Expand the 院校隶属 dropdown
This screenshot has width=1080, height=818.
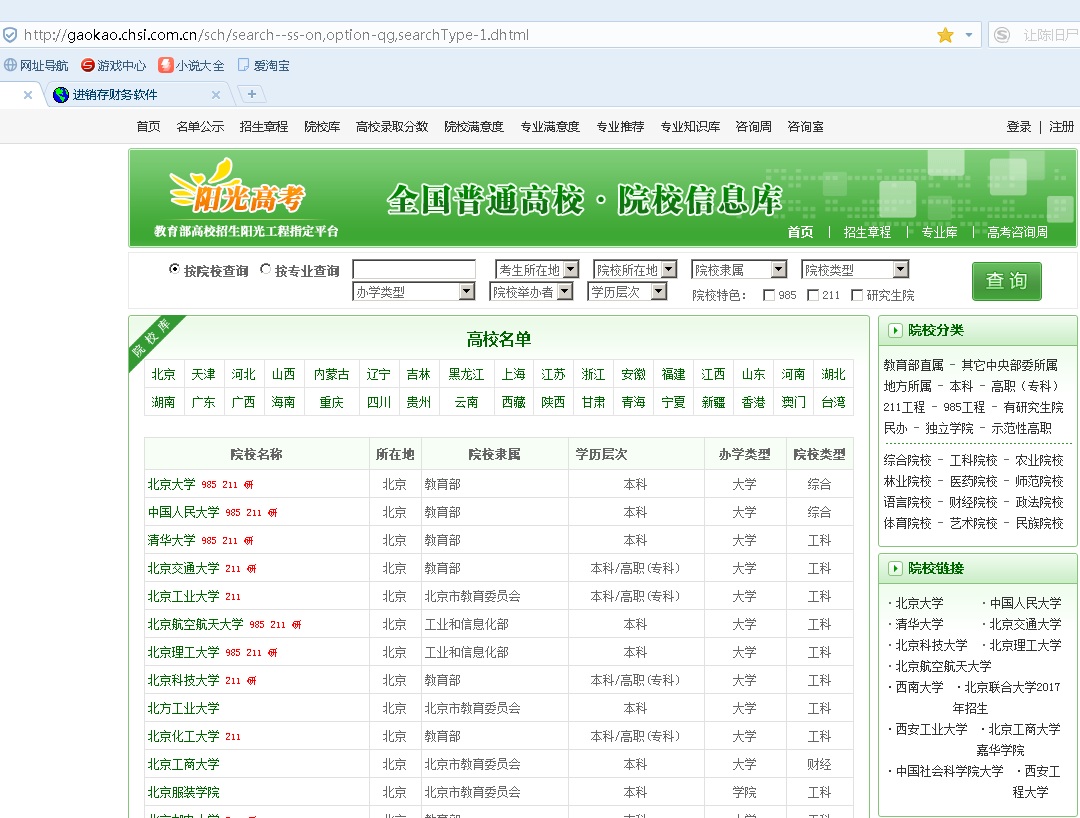coord(739,270)
